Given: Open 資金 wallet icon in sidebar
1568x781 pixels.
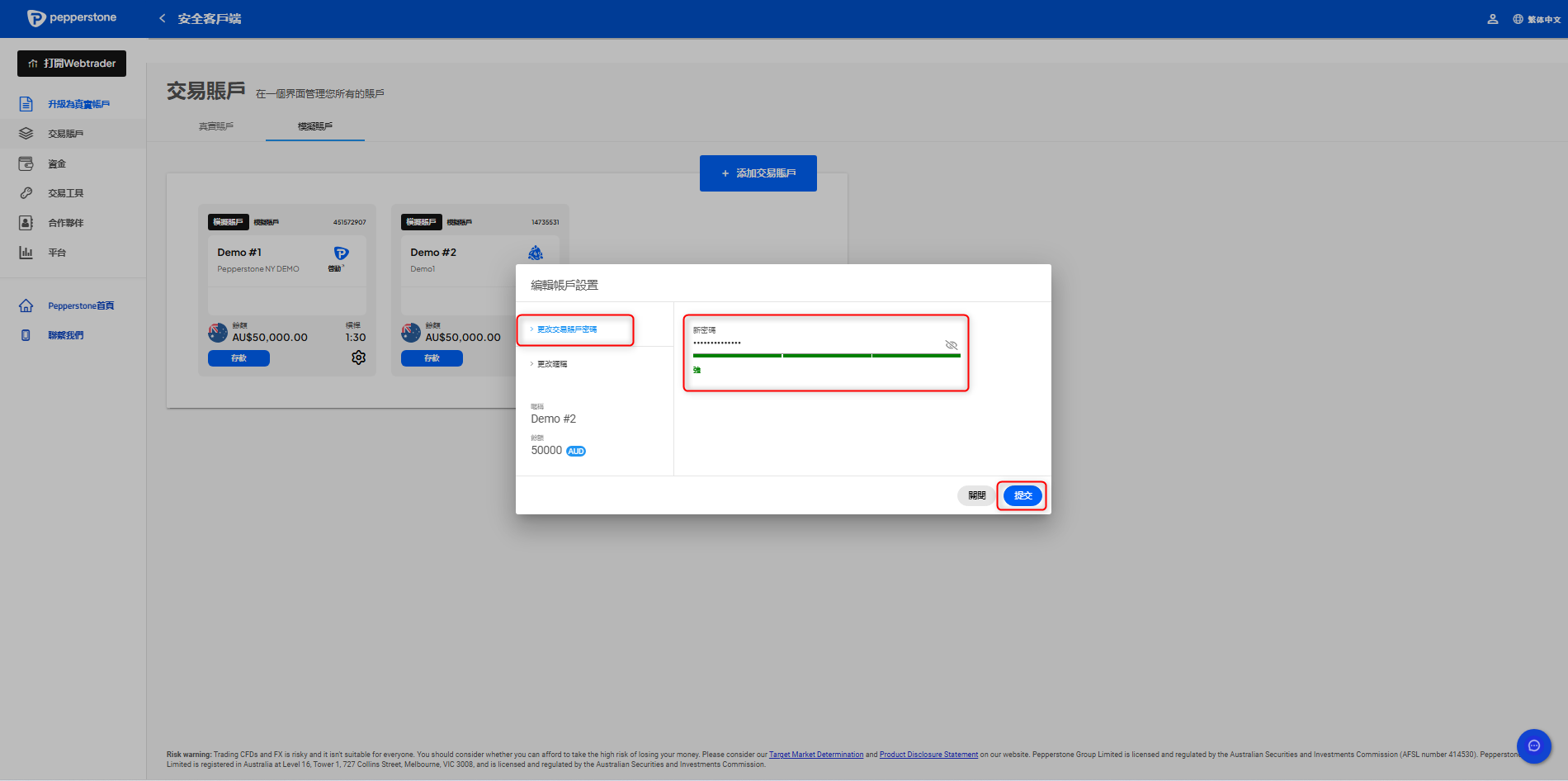Looking at the screenshot, I should point(26,163).
